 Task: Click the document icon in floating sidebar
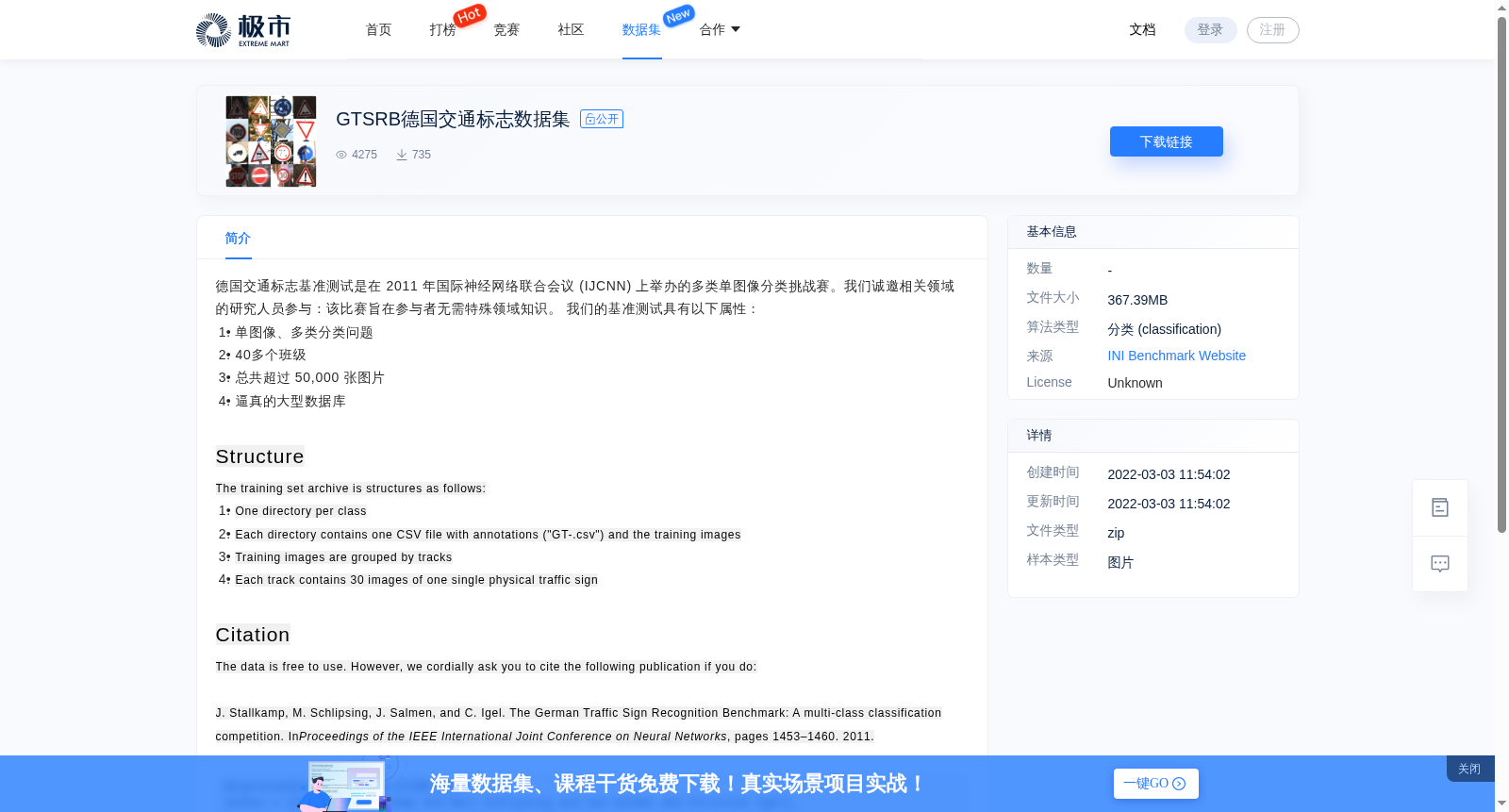pyautogui.click(x=1439, y=507)
